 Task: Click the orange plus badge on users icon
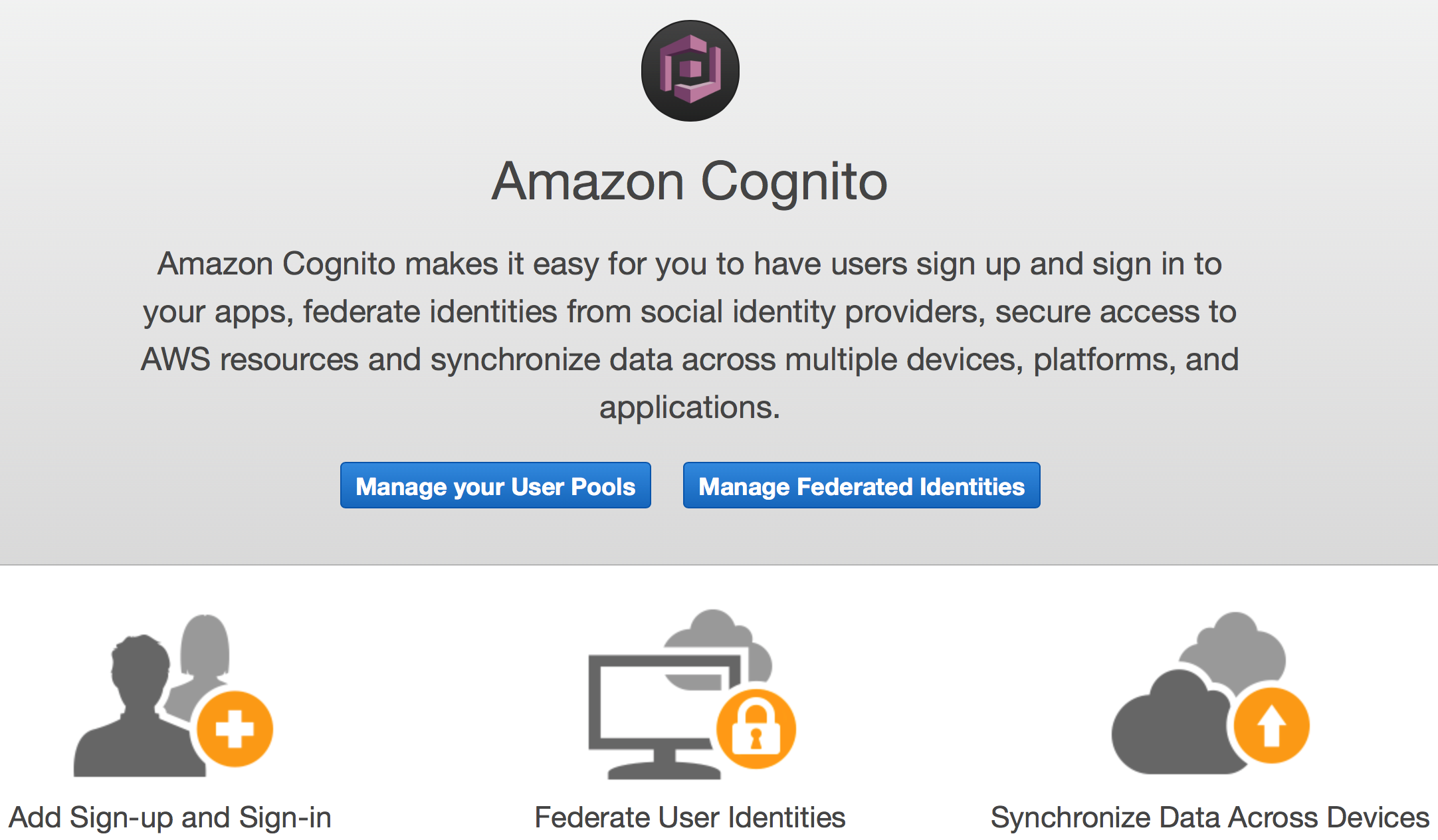[235, 728]
